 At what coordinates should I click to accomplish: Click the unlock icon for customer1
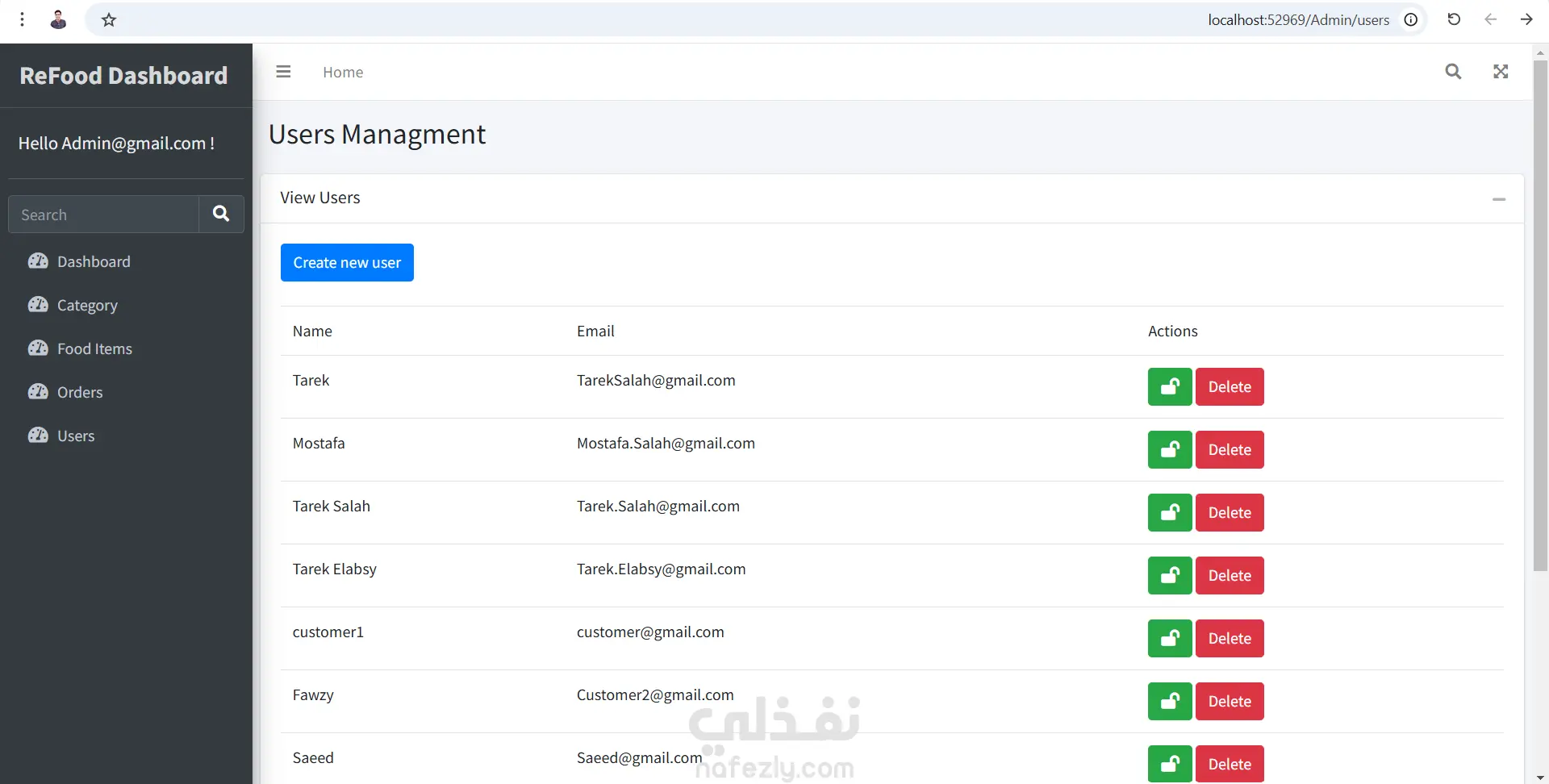click(1170, 638)
